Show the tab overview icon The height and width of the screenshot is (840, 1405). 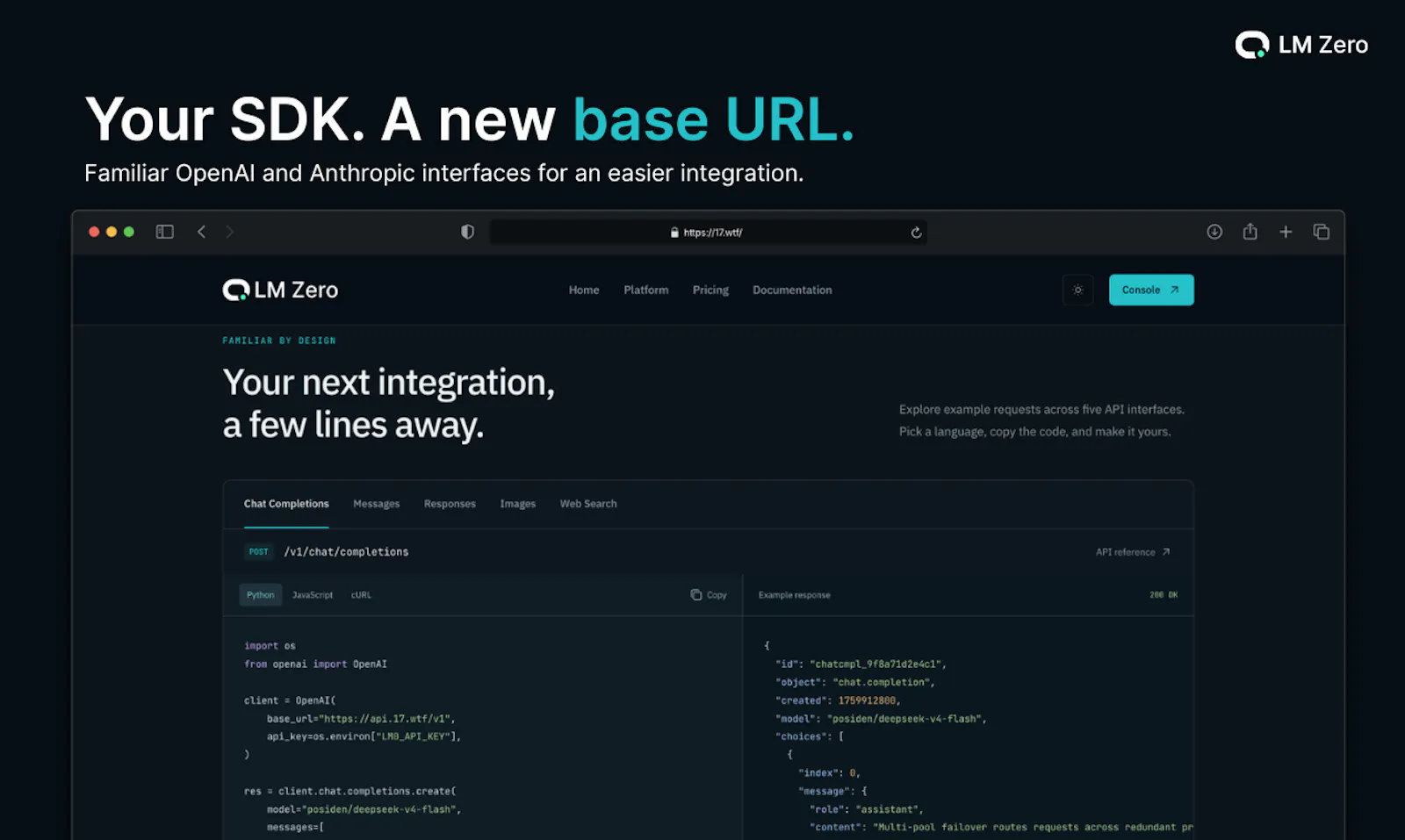point(1322,232)
